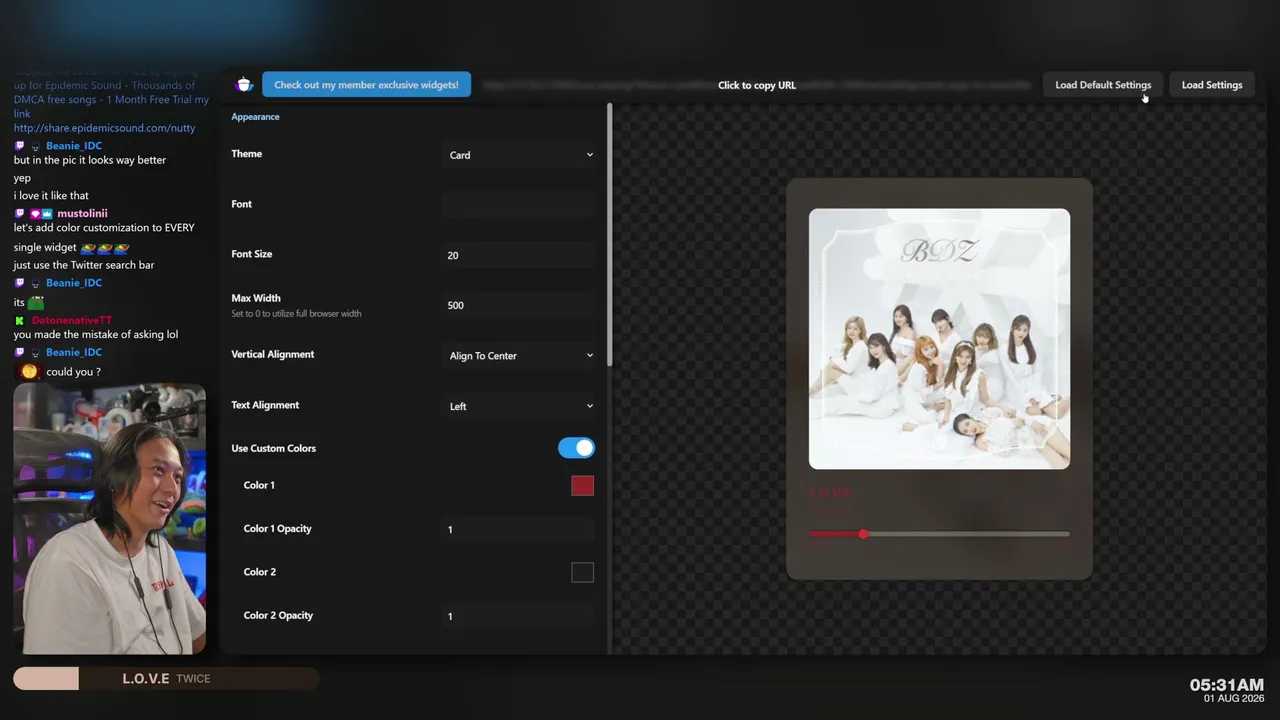Click the L.O.V.E song title in card preview

(831, 493)
